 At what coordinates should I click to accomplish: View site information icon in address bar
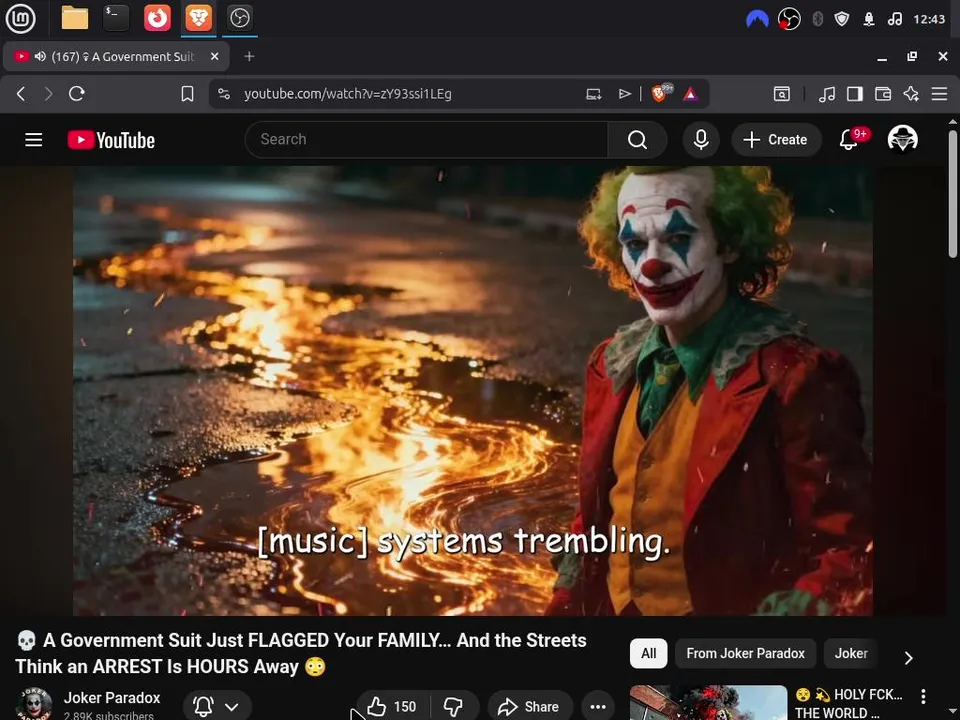click(224, 94)
